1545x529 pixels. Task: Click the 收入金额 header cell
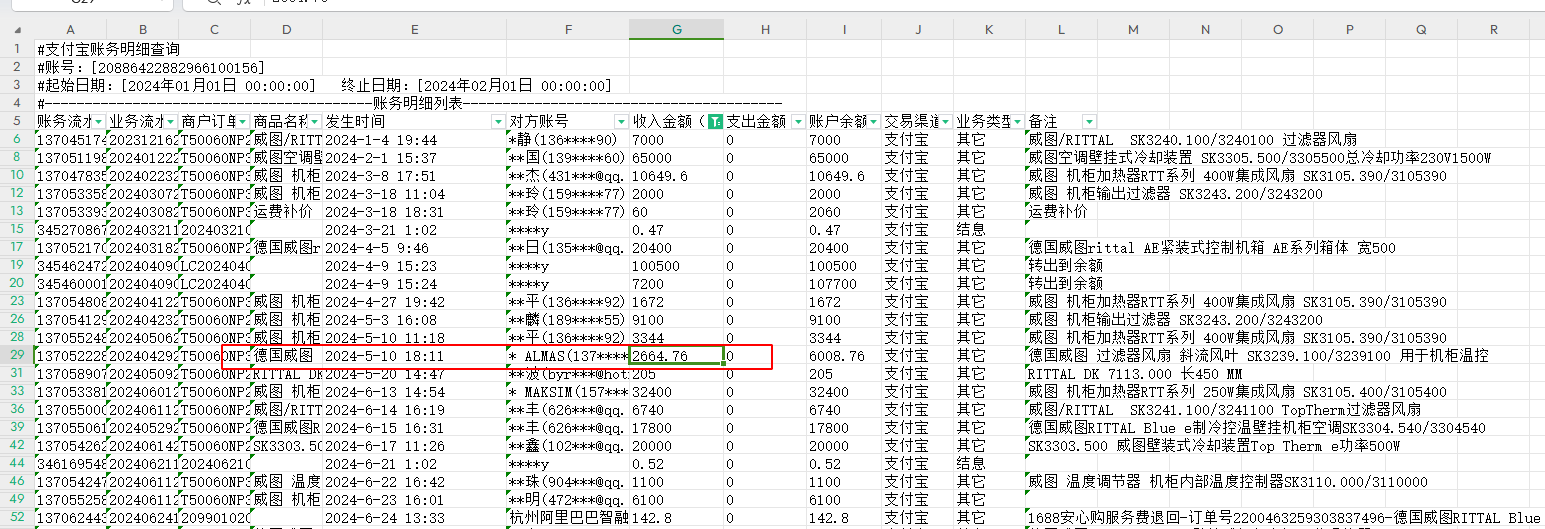(x=668, y=121)
